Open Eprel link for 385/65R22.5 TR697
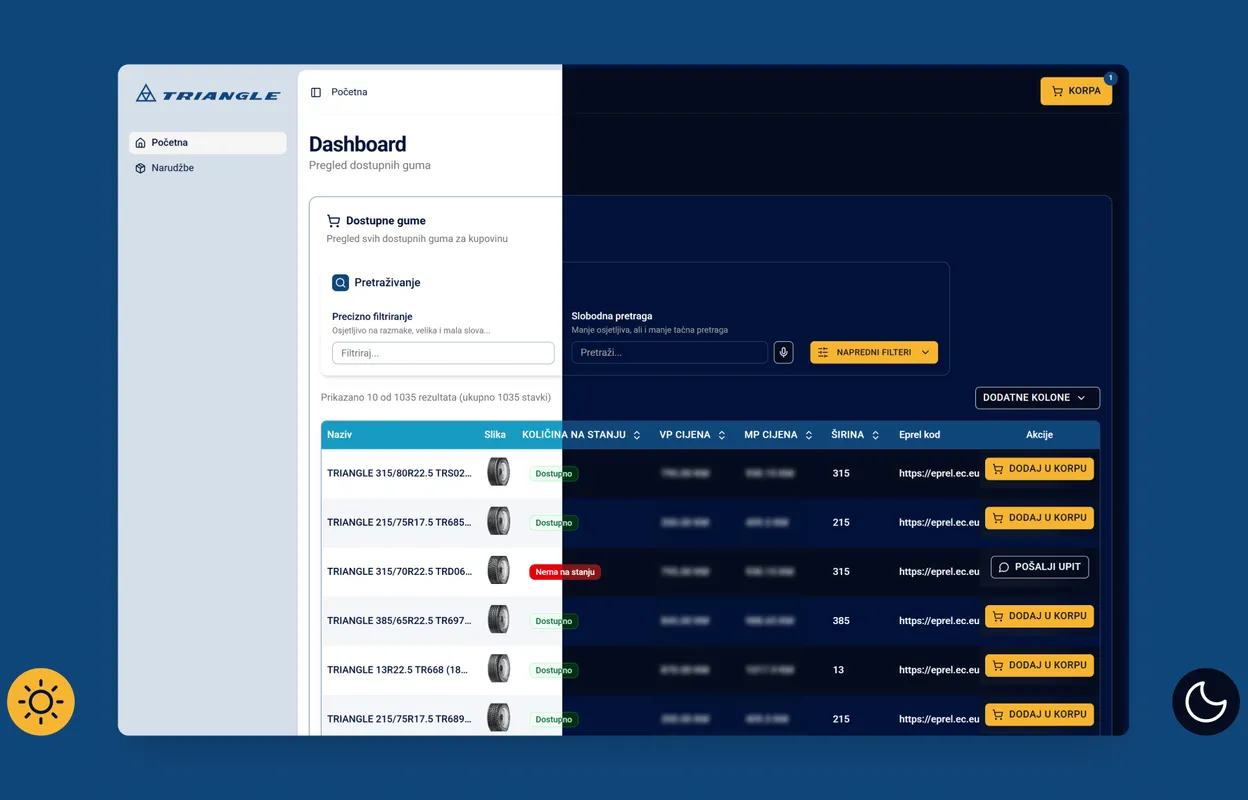1248x800 pixels. click(x=939, y=621)
